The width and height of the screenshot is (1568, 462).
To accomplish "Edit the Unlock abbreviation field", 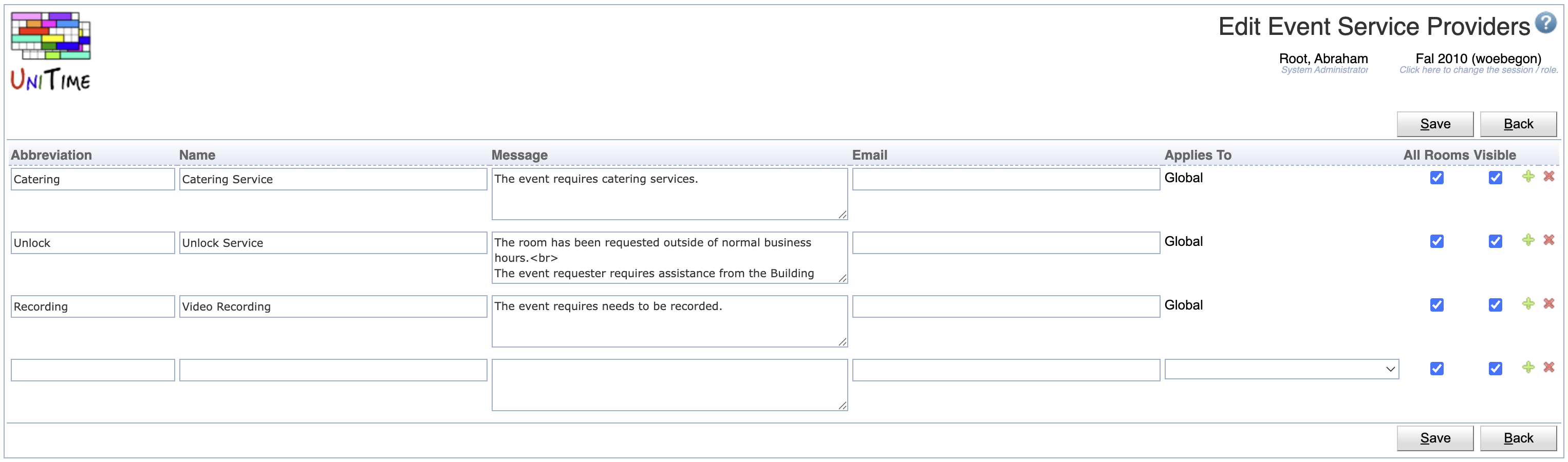I will [92, 243].
